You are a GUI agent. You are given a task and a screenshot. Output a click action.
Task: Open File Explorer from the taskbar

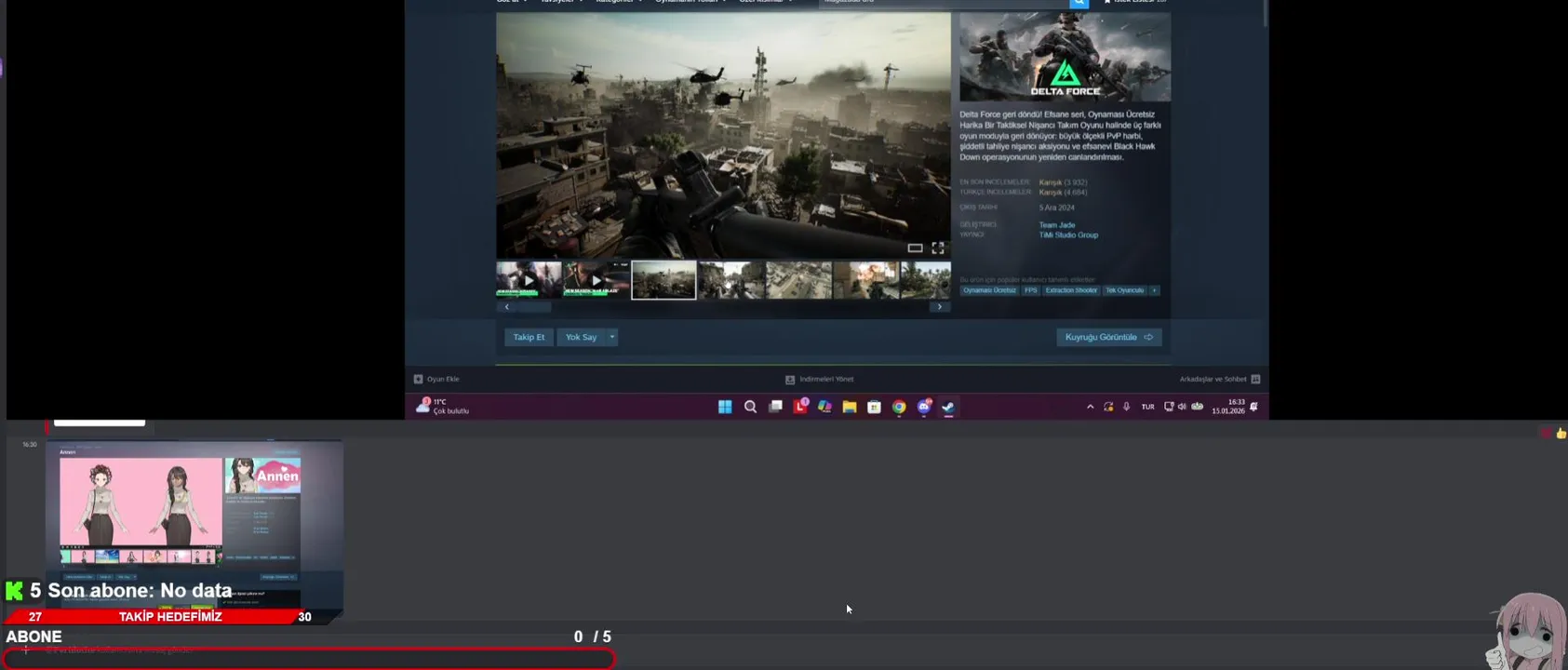[x=850, y=407]
